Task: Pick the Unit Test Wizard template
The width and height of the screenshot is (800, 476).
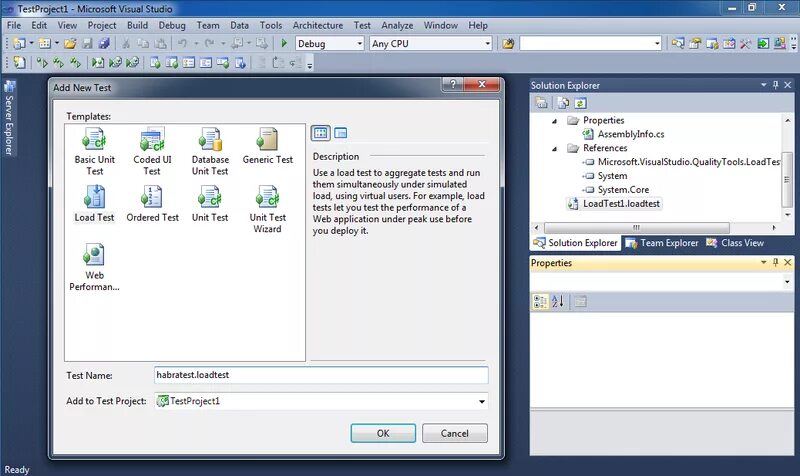Action: click(x=267, y=210)
